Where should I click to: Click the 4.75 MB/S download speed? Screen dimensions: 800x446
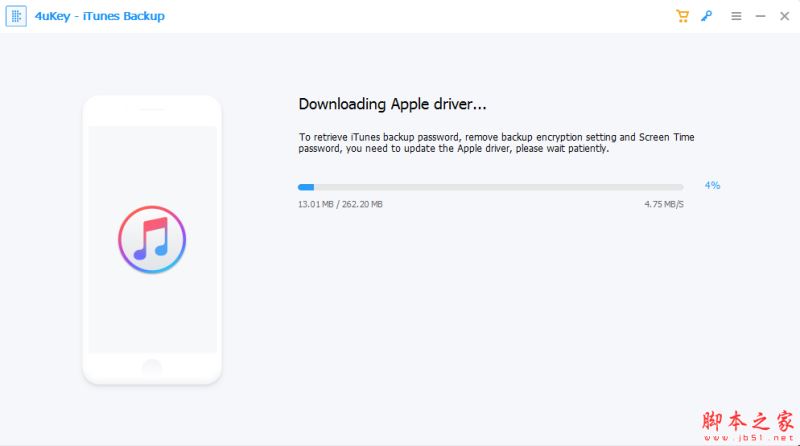point(664,204)
